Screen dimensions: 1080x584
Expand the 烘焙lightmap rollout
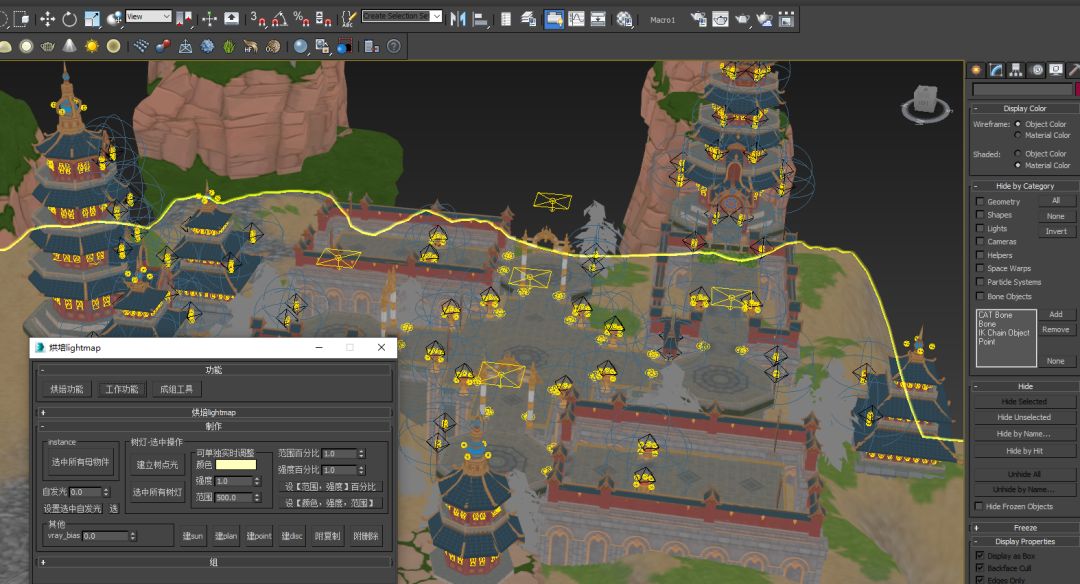pos(214,412)
